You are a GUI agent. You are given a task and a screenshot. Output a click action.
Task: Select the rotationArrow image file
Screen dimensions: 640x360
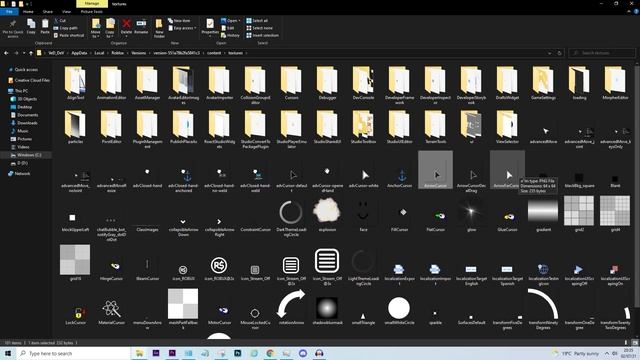tap(291, 306)
